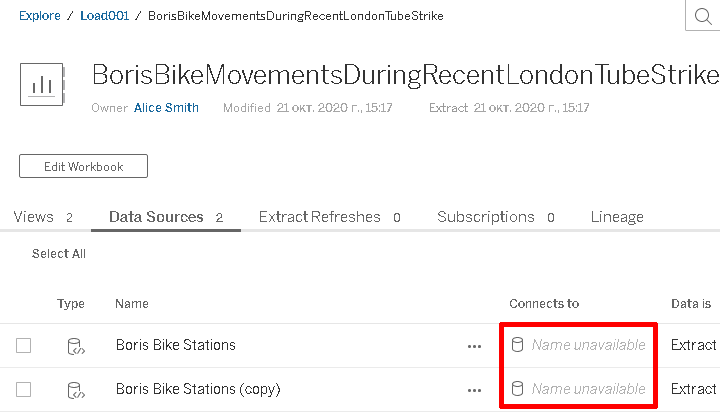Open the Alice Smith owner link
Screen dimensions: 720x418
(166, 107)
